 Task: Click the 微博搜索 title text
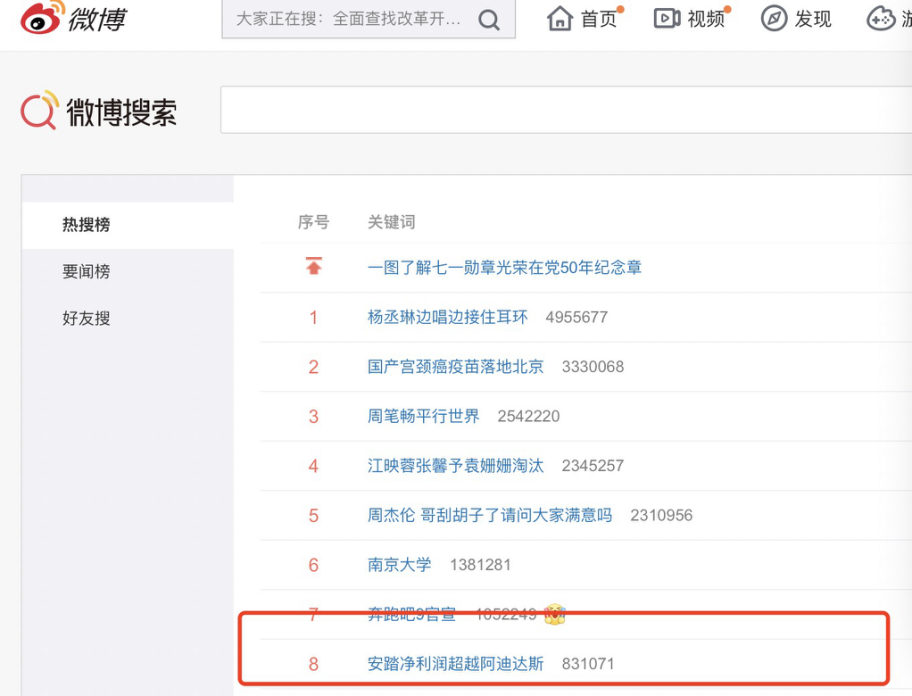tap(122, 112)
